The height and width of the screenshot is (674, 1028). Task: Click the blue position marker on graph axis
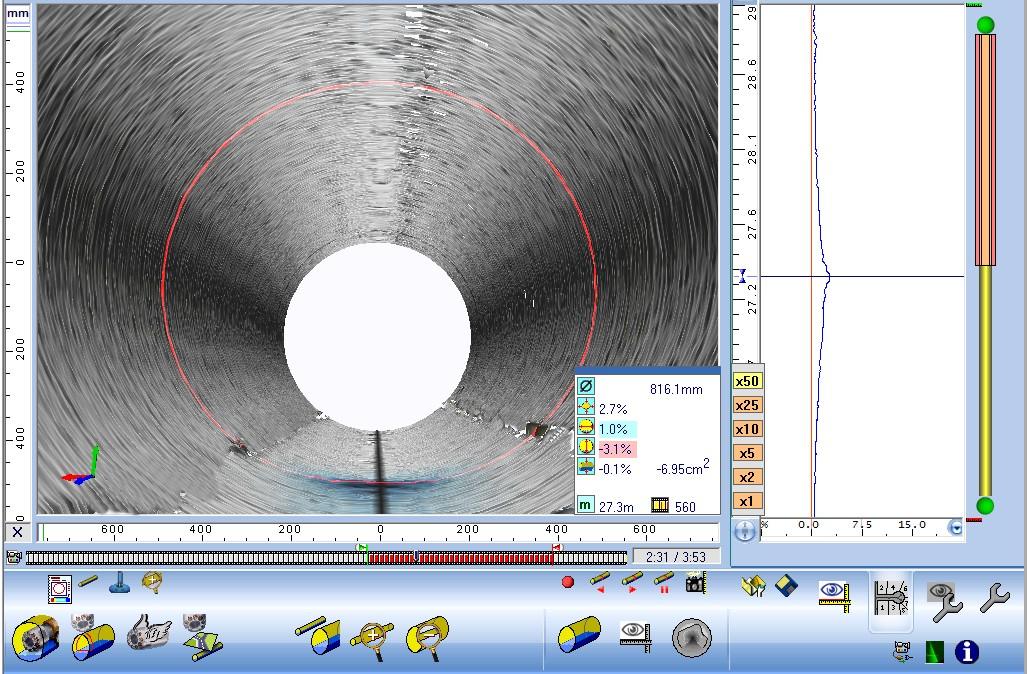click(x=742, y=276)
